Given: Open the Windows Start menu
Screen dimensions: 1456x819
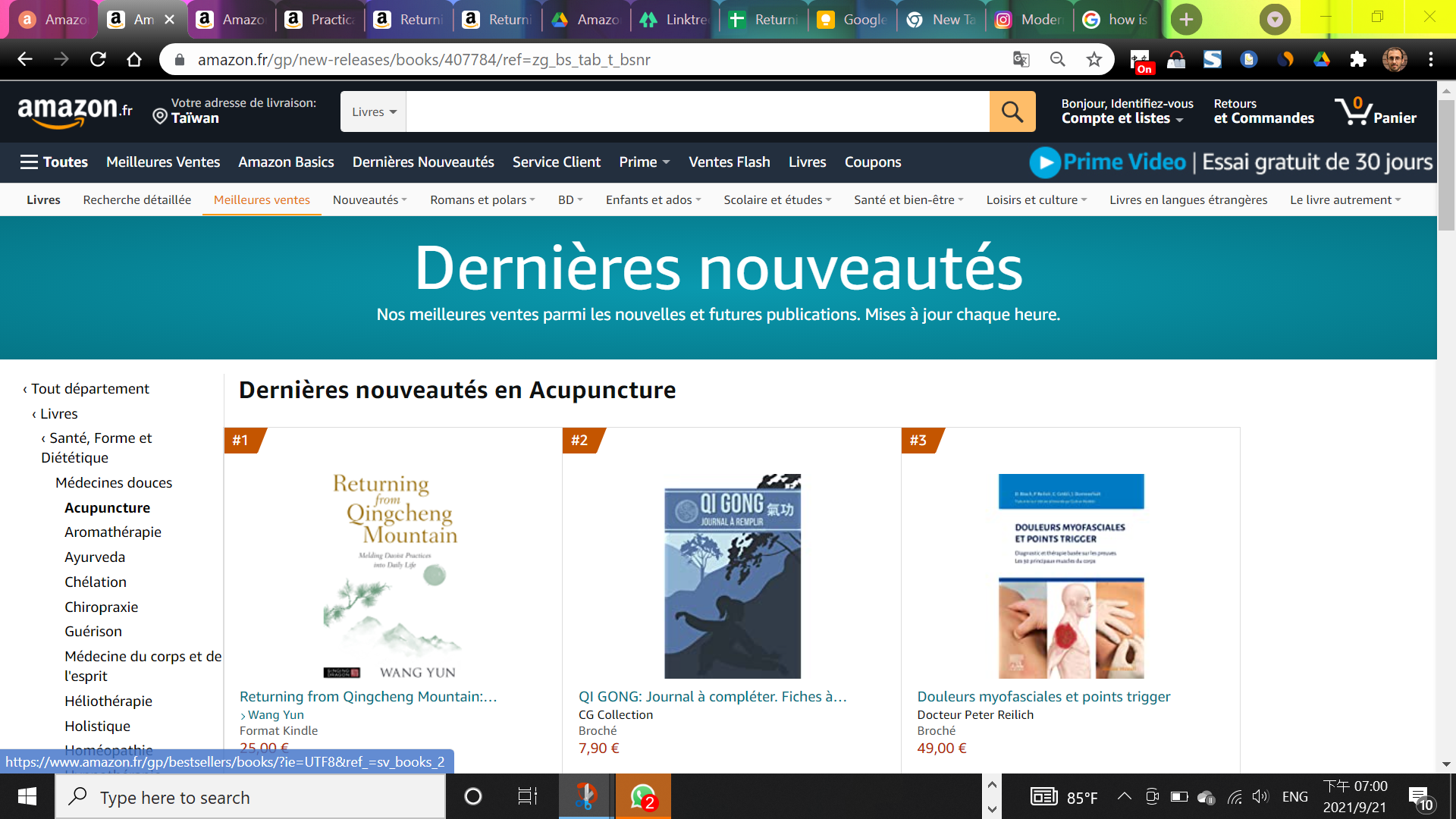Looking at the screenshot, I should pyautogui.click(x=27, y=796).
